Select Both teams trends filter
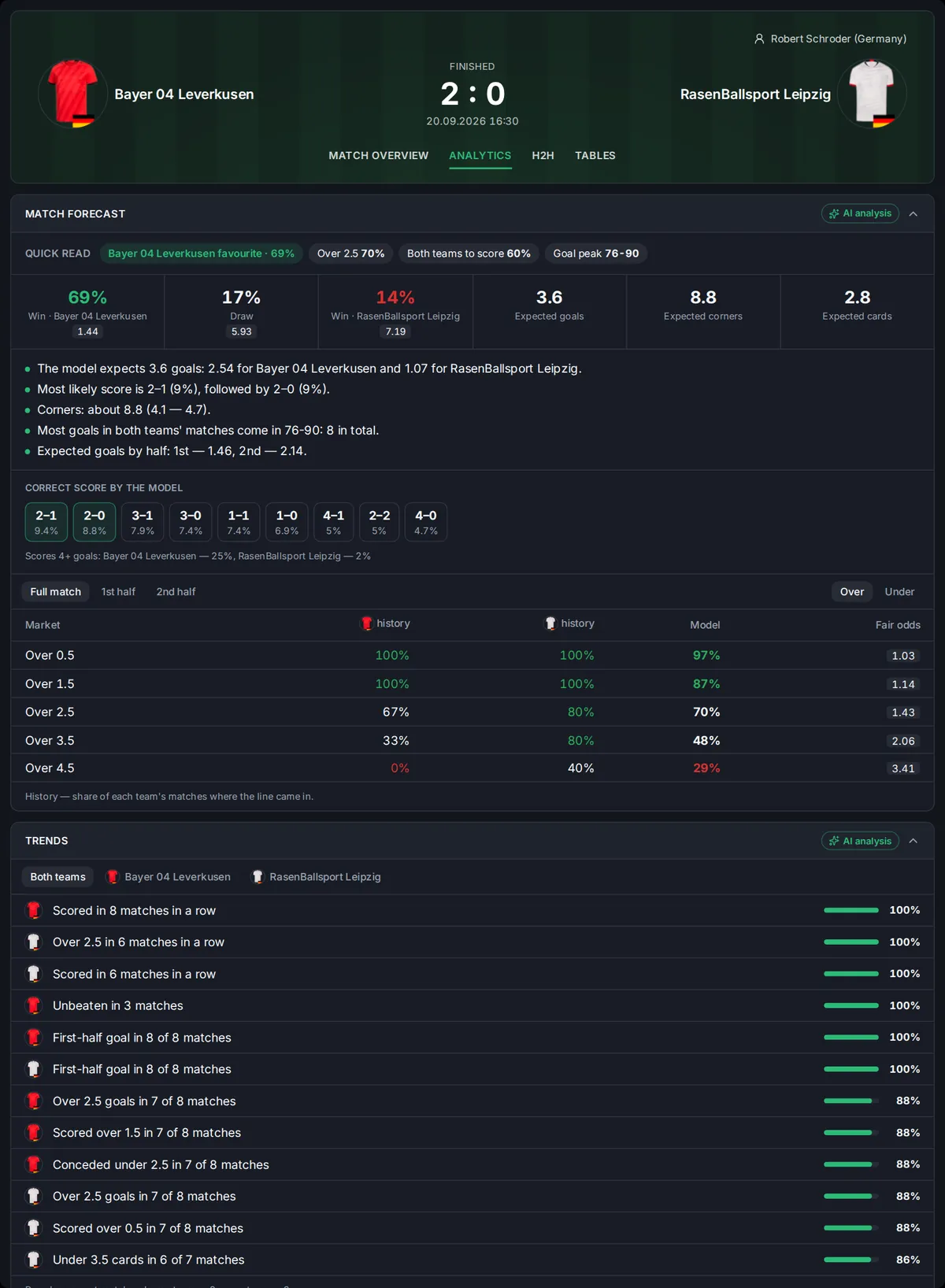The image size is (945, 1288). point(57,877)
